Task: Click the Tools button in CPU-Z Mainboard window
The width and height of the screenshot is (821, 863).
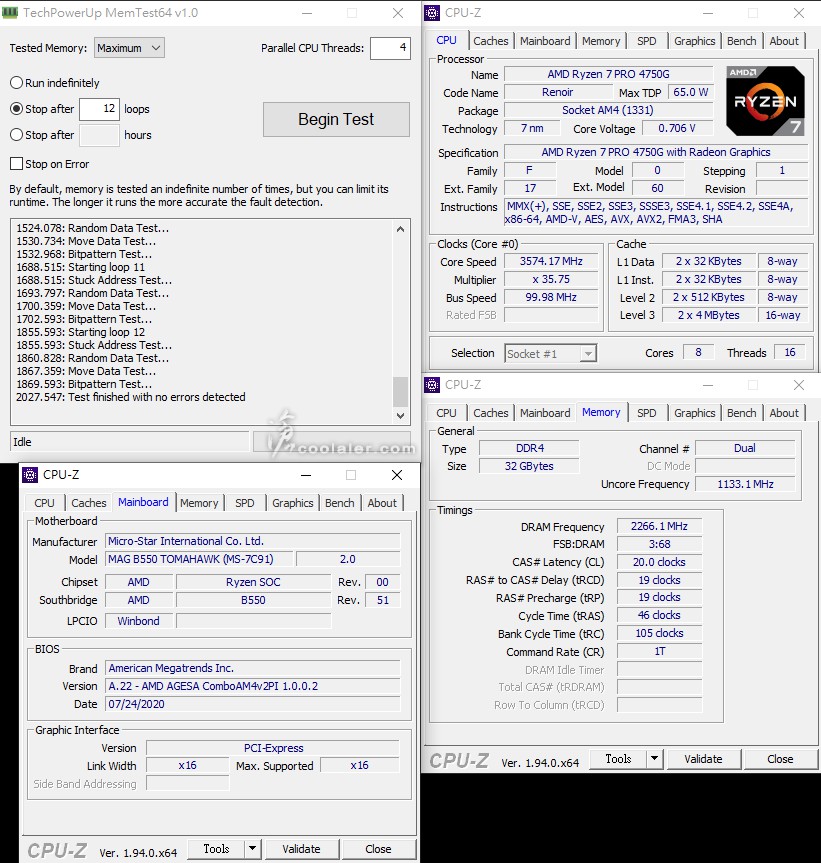Action: 216,849
